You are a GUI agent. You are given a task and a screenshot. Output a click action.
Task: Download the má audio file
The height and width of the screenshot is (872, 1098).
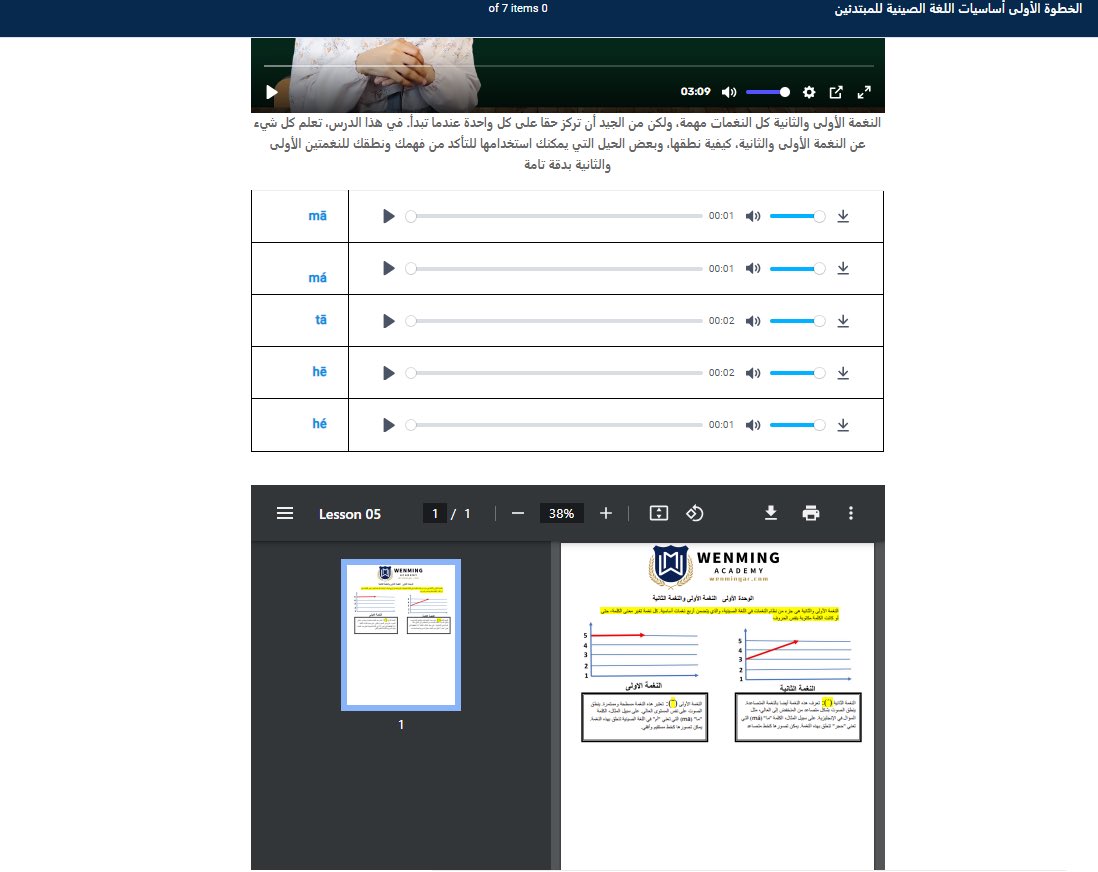pyautogui.click(x=843, y=268)
